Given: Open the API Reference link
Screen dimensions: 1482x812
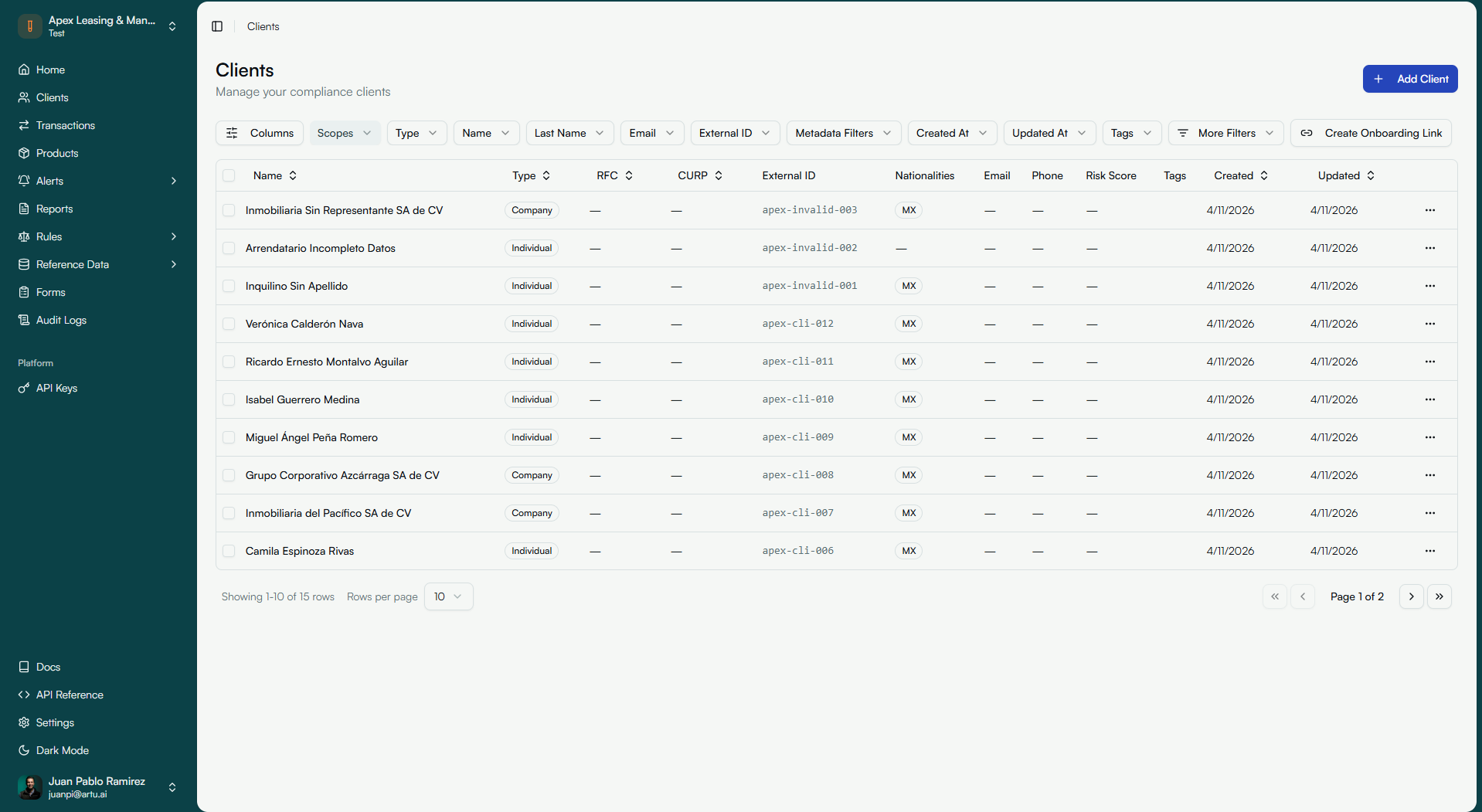Looking at the screenshot, I should pos(70,695).
